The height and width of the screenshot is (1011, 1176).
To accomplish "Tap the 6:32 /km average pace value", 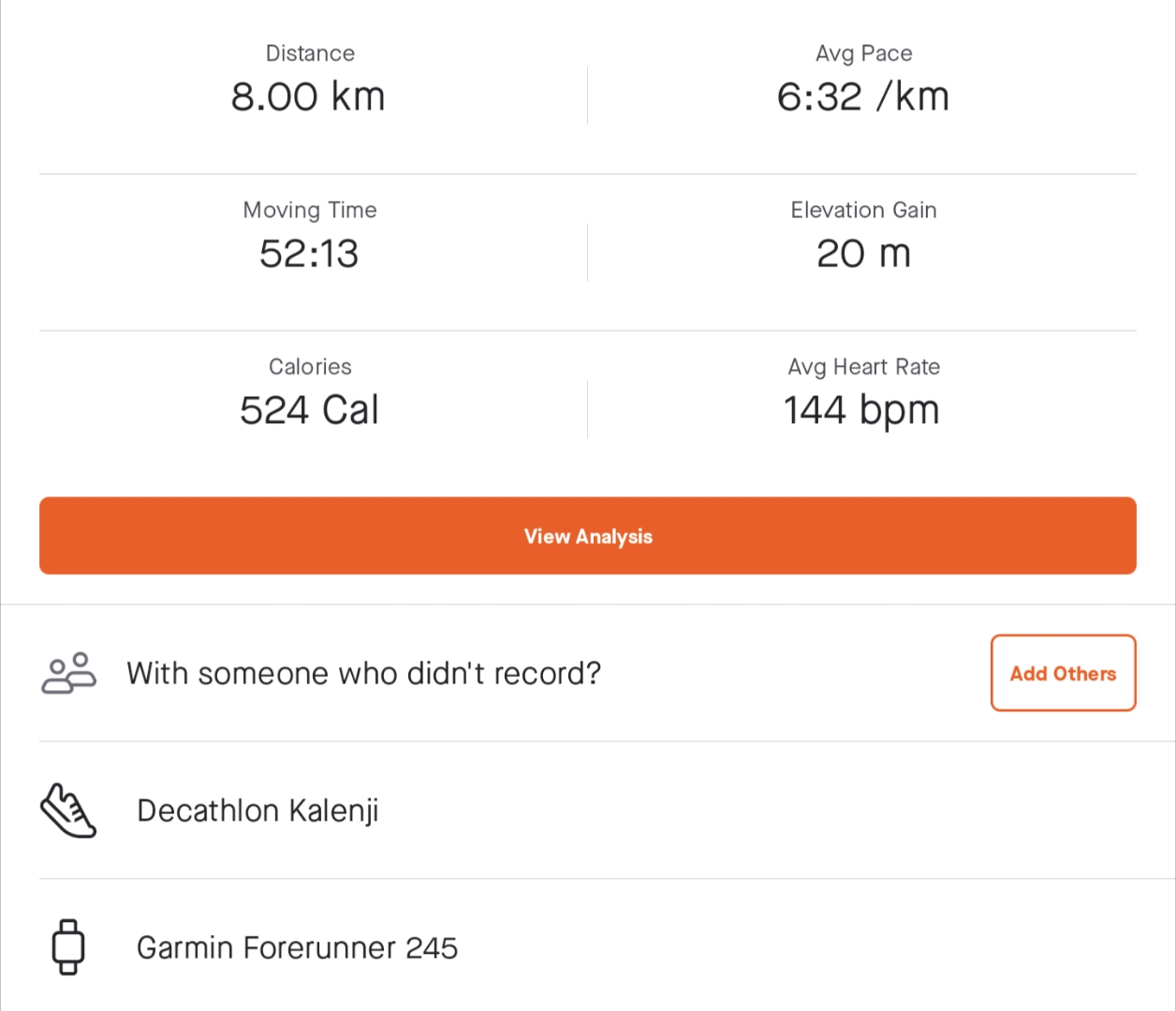I will pos(863,96).
